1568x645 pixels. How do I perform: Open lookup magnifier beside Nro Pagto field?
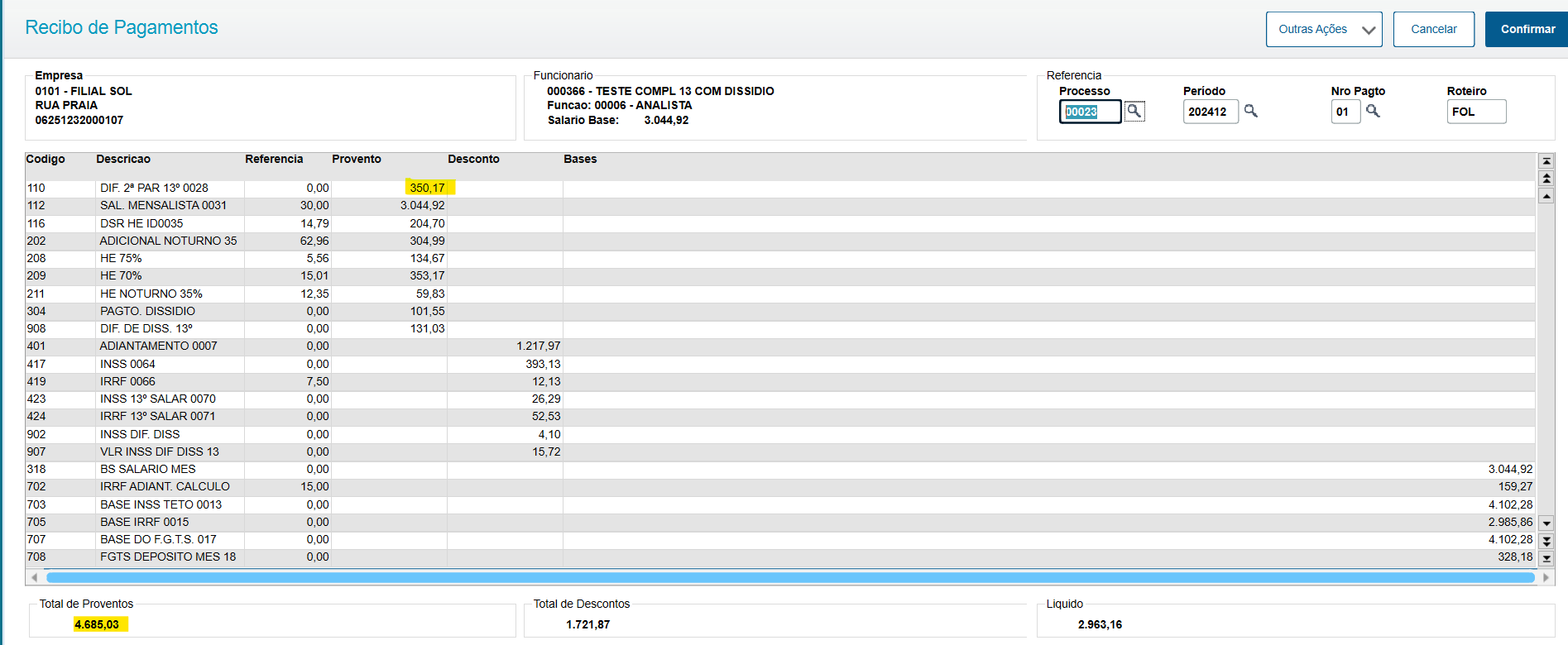coord(1373,111)
